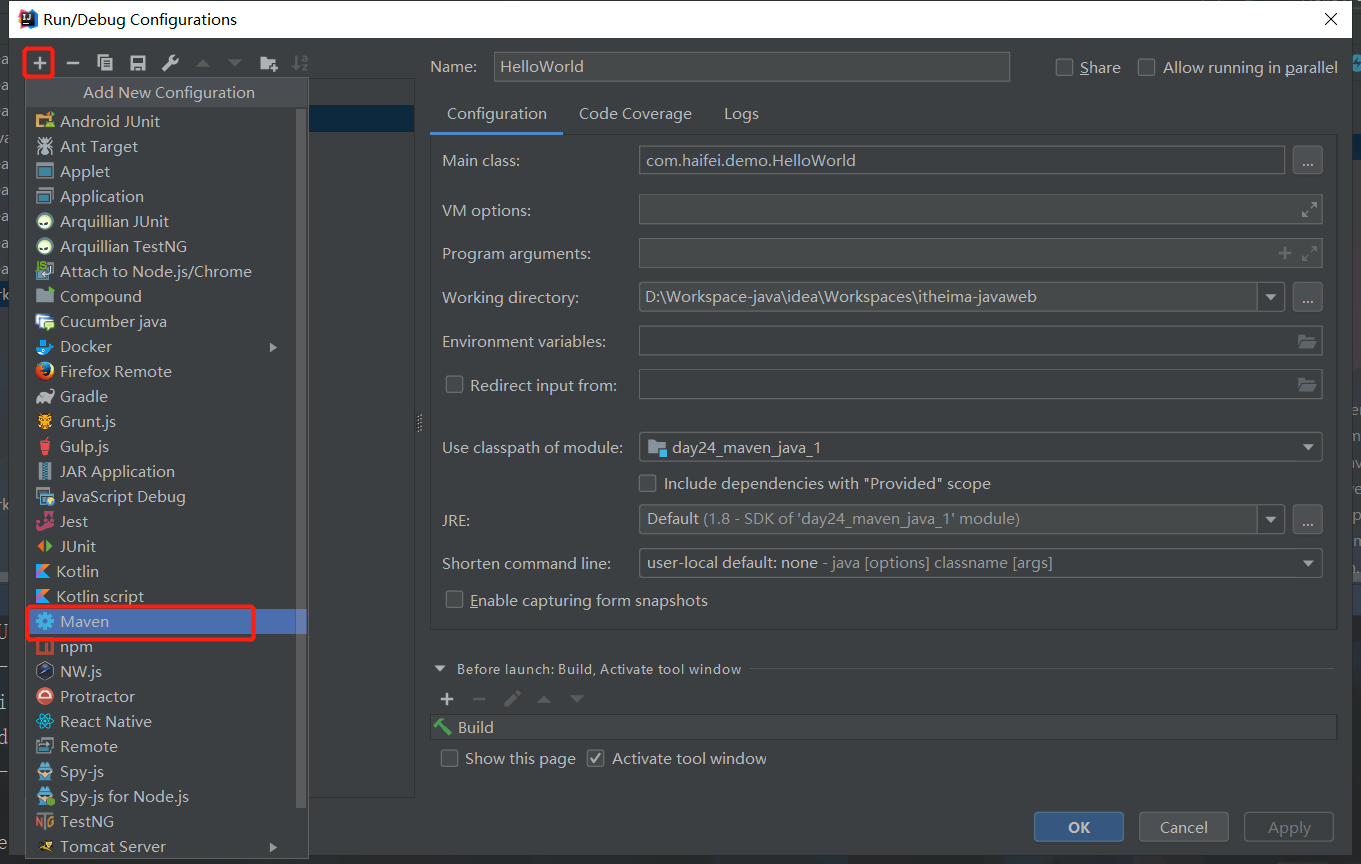The image size is (1361, 864).
Task: Click the Main class text field
Action: point(960,160)
